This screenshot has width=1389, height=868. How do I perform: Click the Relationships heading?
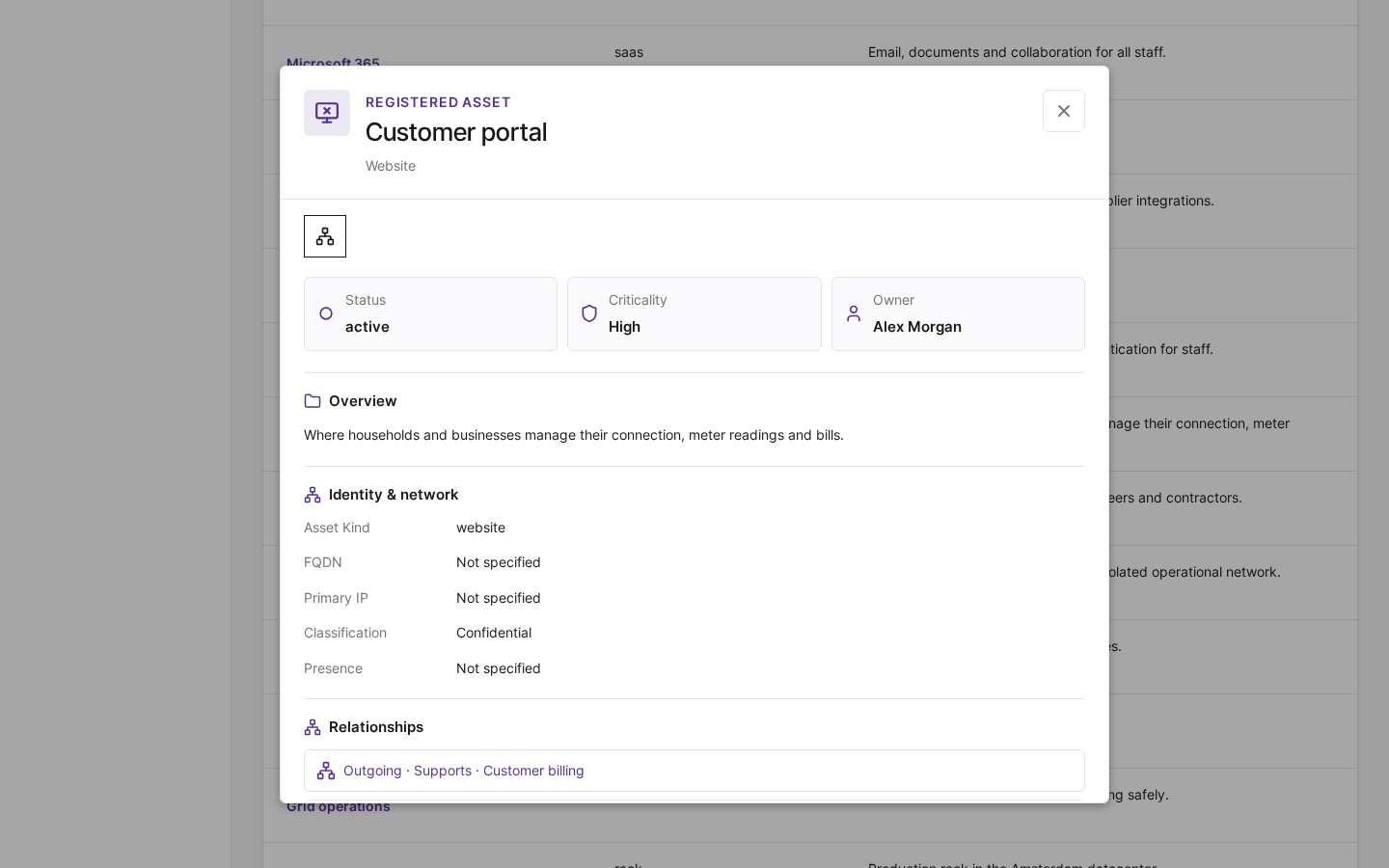[376, 727]
